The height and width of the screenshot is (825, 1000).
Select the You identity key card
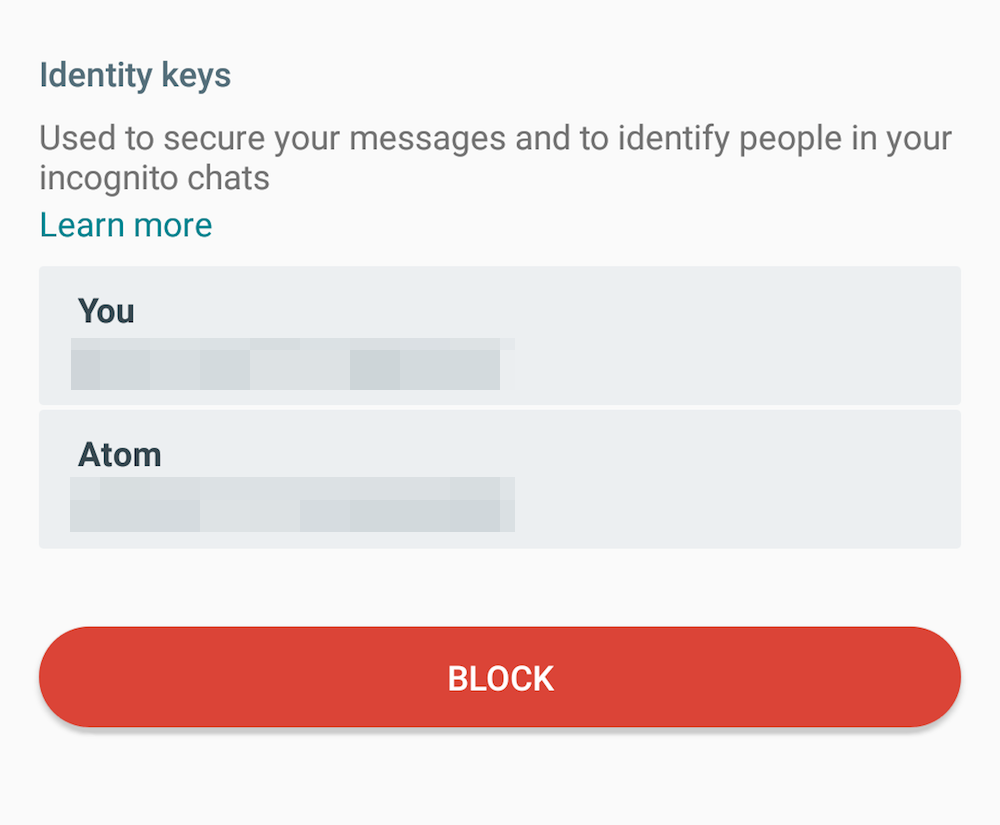click(500, 335)
